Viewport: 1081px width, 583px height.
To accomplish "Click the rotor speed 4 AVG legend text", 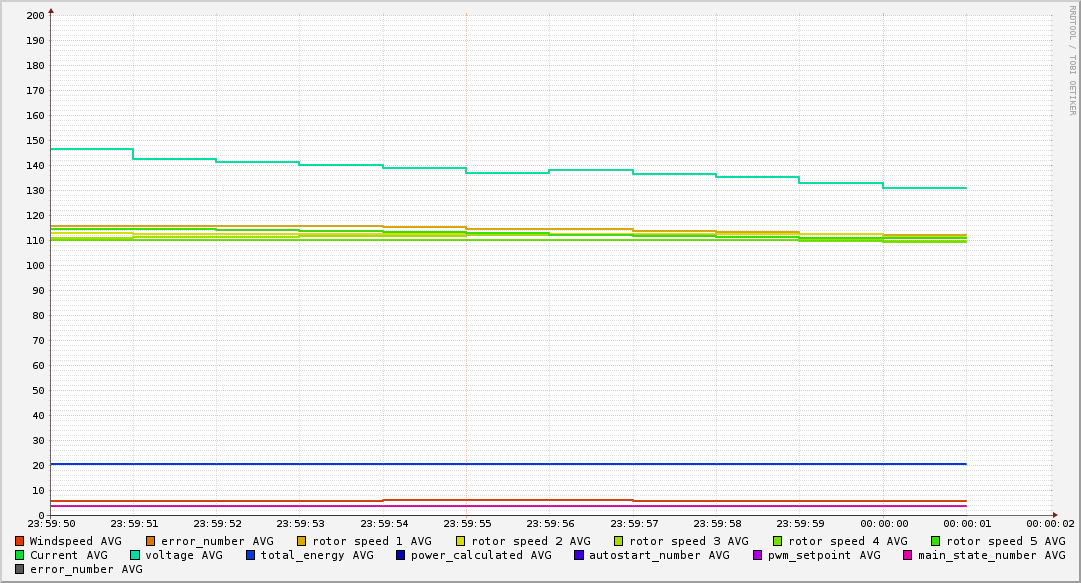I will [847, 541].
